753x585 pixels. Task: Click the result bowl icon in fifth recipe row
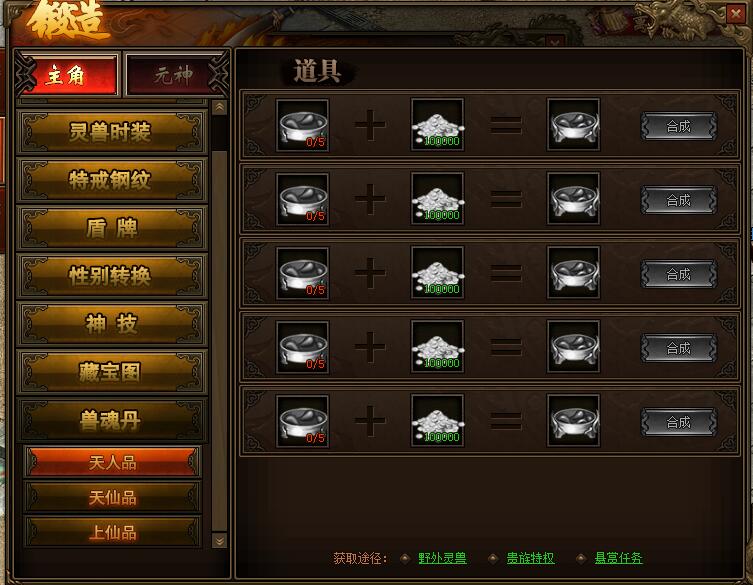[573, 421]
